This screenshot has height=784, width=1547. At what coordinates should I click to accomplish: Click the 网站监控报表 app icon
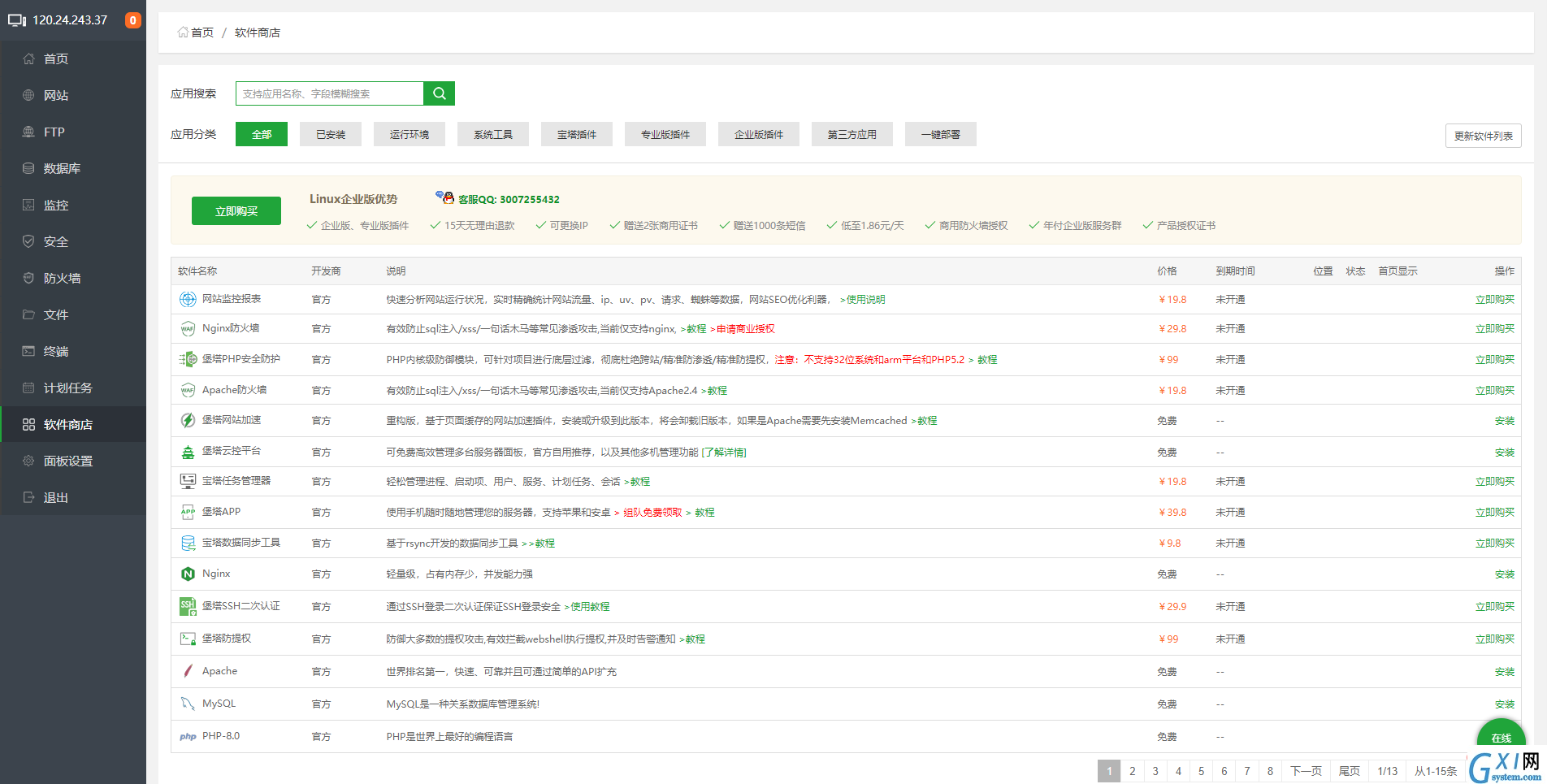[188, 299]
